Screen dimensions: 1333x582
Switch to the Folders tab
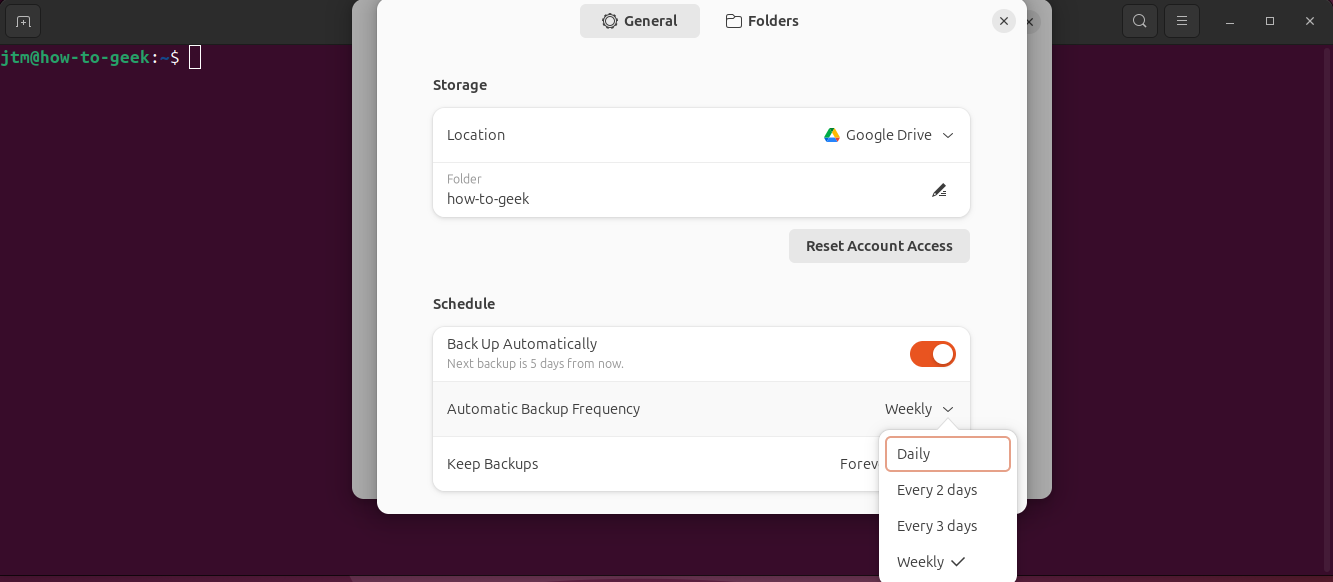(x=762, y=21)
